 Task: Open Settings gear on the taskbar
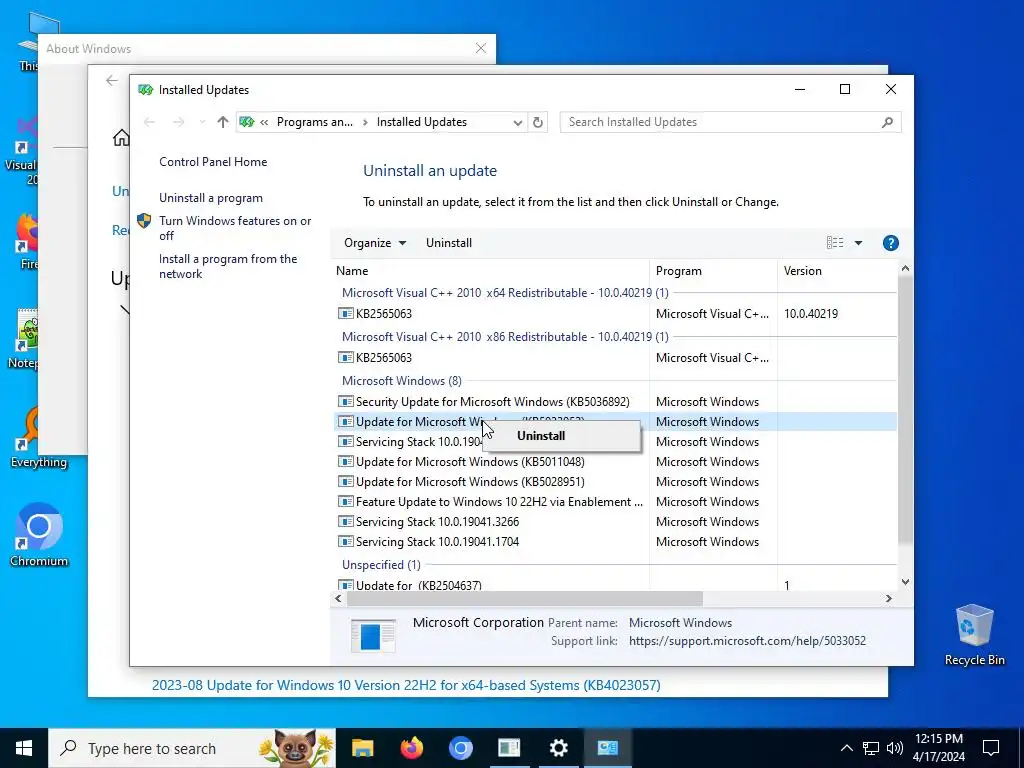558,748
